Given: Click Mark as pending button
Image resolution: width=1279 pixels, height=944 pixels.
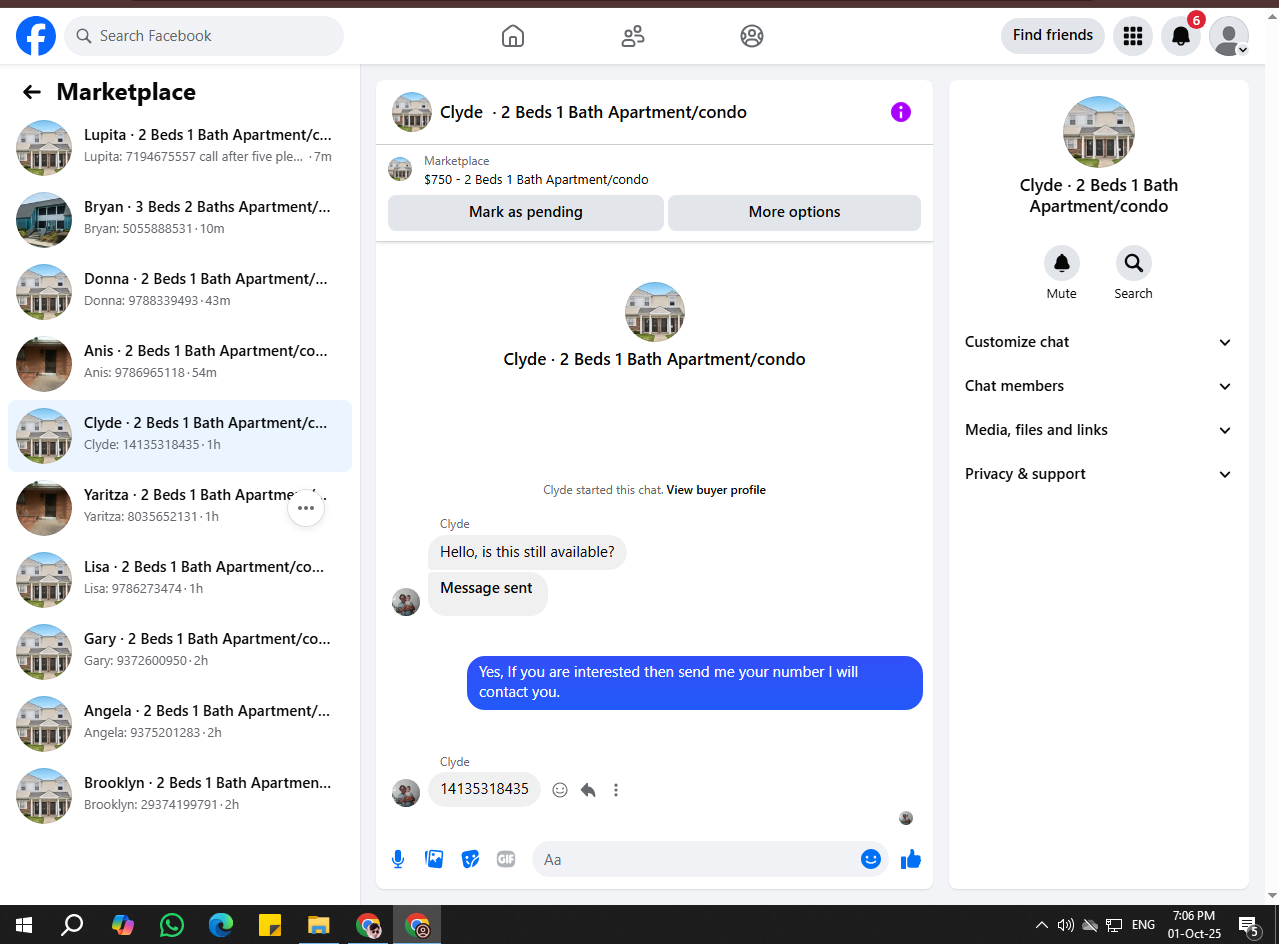Looking at the screenshot, I should tap(526, 212).
